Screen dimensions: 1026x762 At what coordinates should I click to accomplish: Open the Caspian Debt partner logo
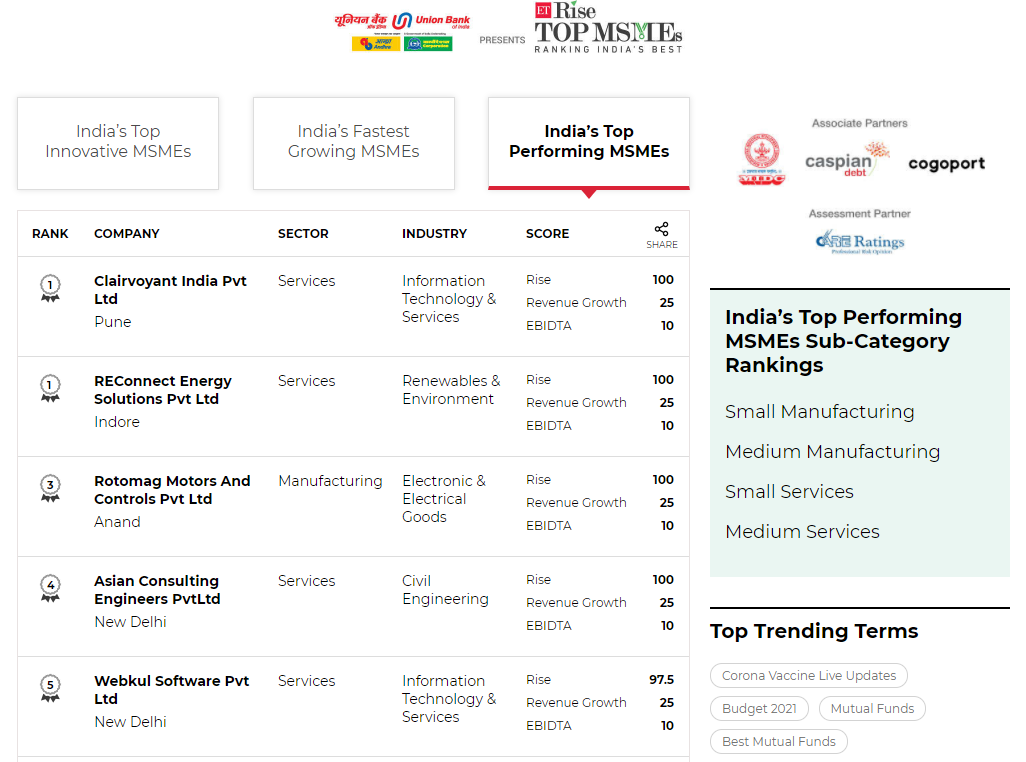pos(847,161)
